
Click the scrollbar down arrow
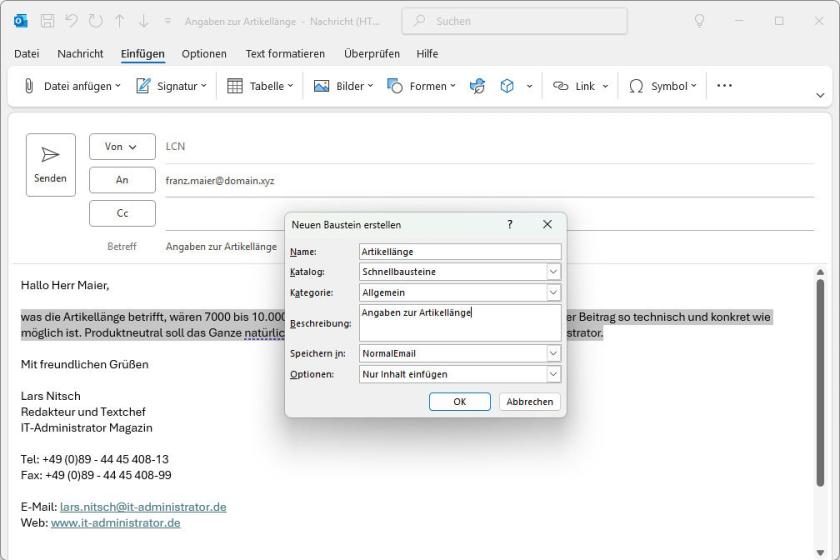[x=820, y=552]
